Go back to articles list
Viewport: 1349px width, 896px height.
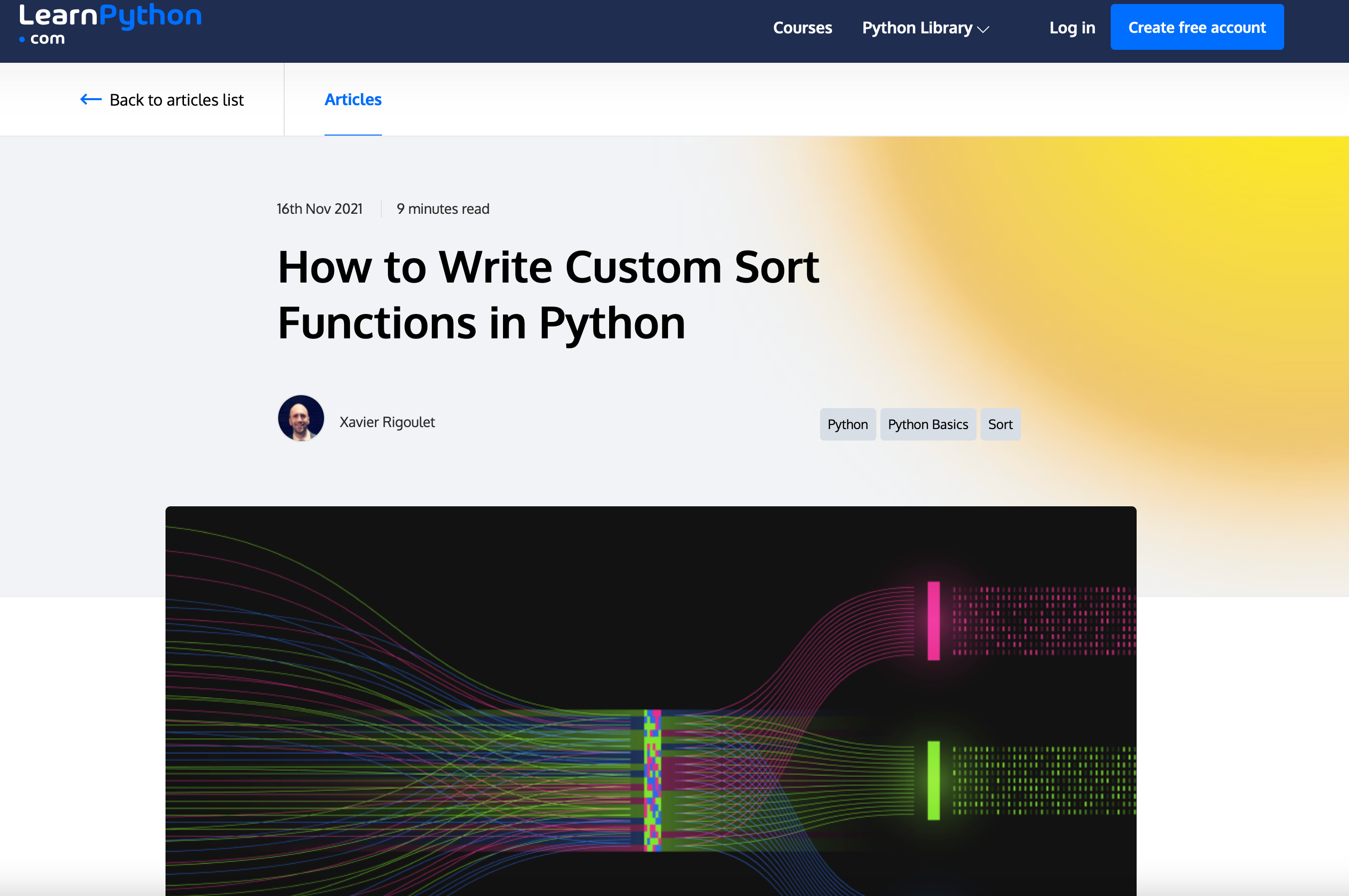tap(176, 100)
